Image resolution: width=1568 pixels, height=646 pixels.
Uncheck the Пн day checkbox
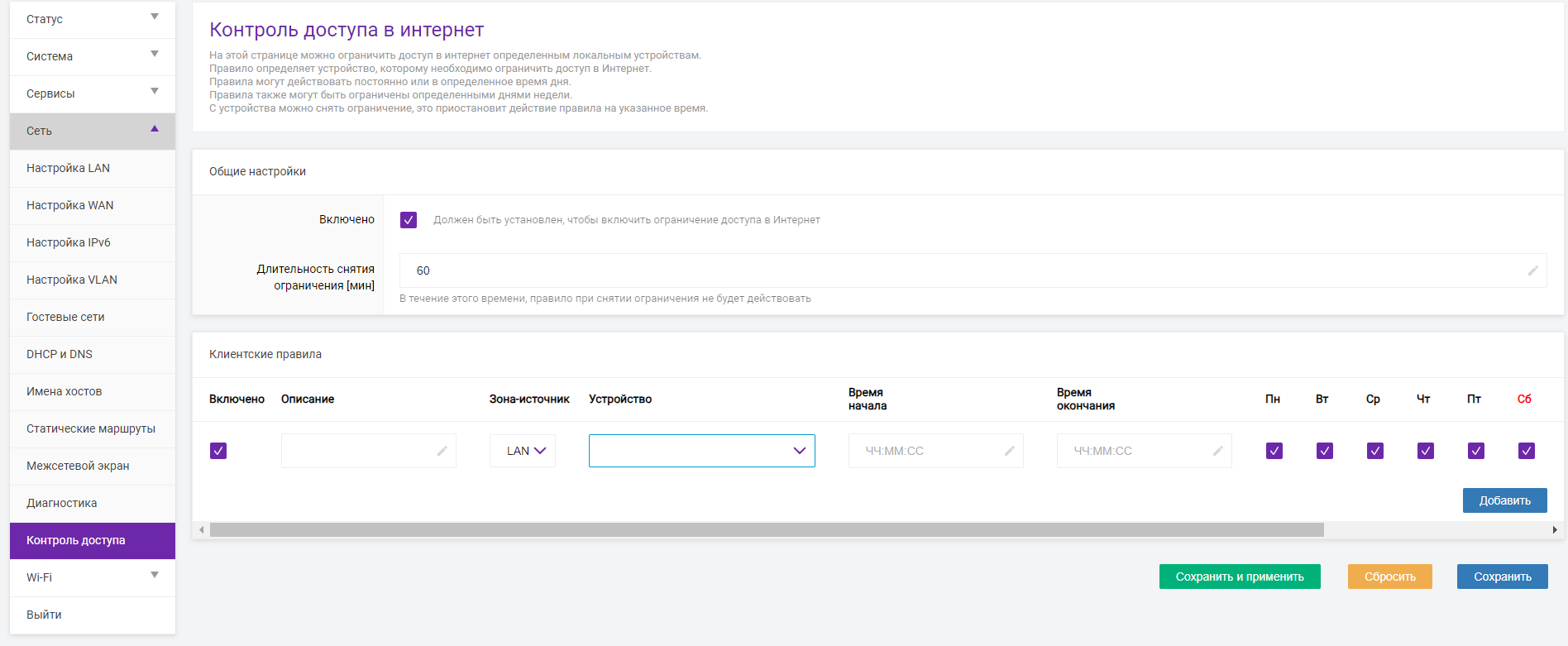coord(1274,451)
